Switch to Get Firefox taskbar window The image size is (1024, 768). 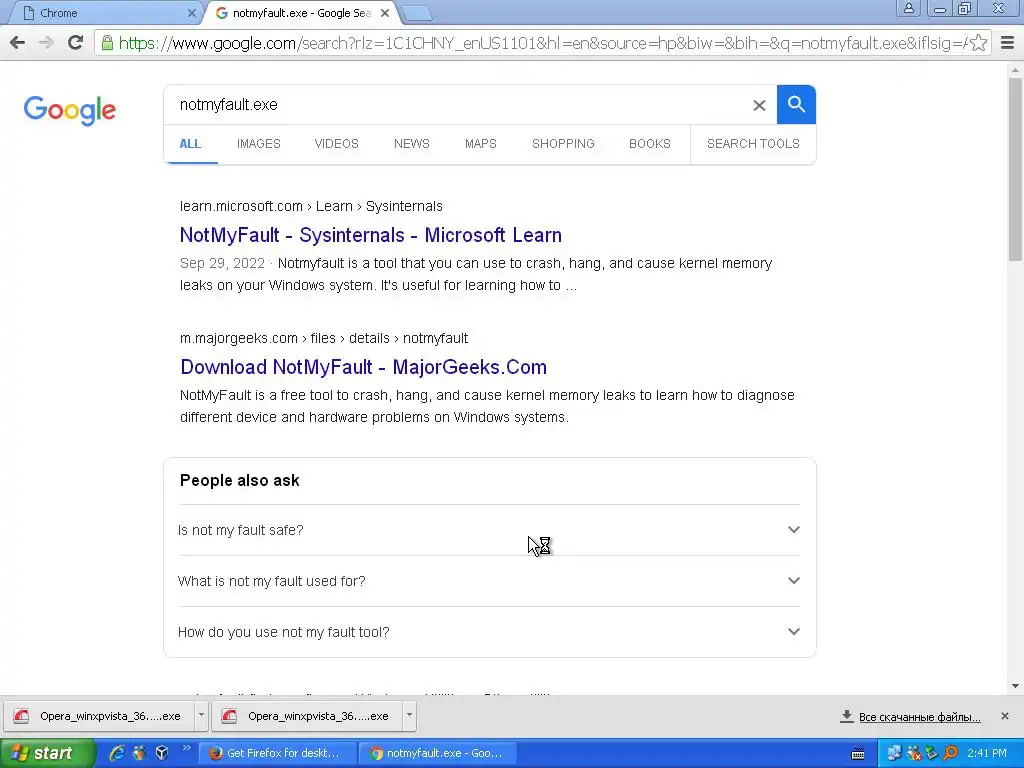(277, 753)
